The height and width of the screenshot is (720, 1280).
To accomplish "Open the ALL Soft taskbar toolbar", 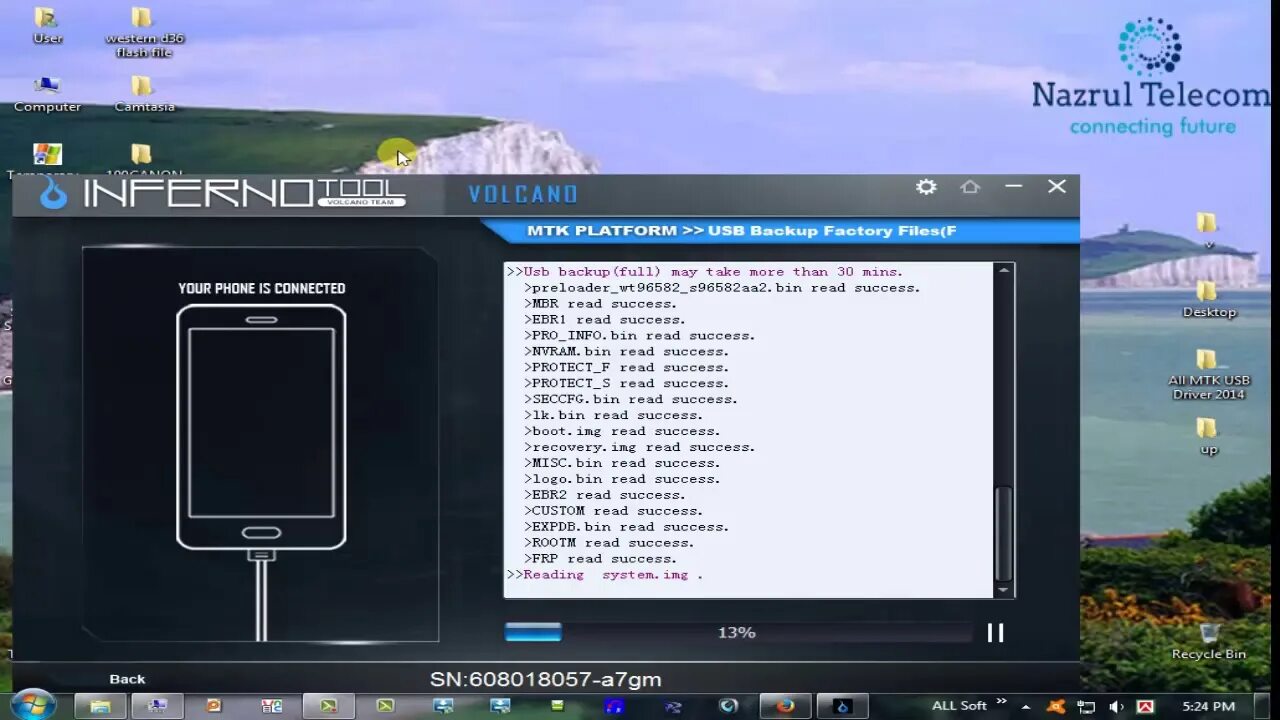I will tap(959, 706).
